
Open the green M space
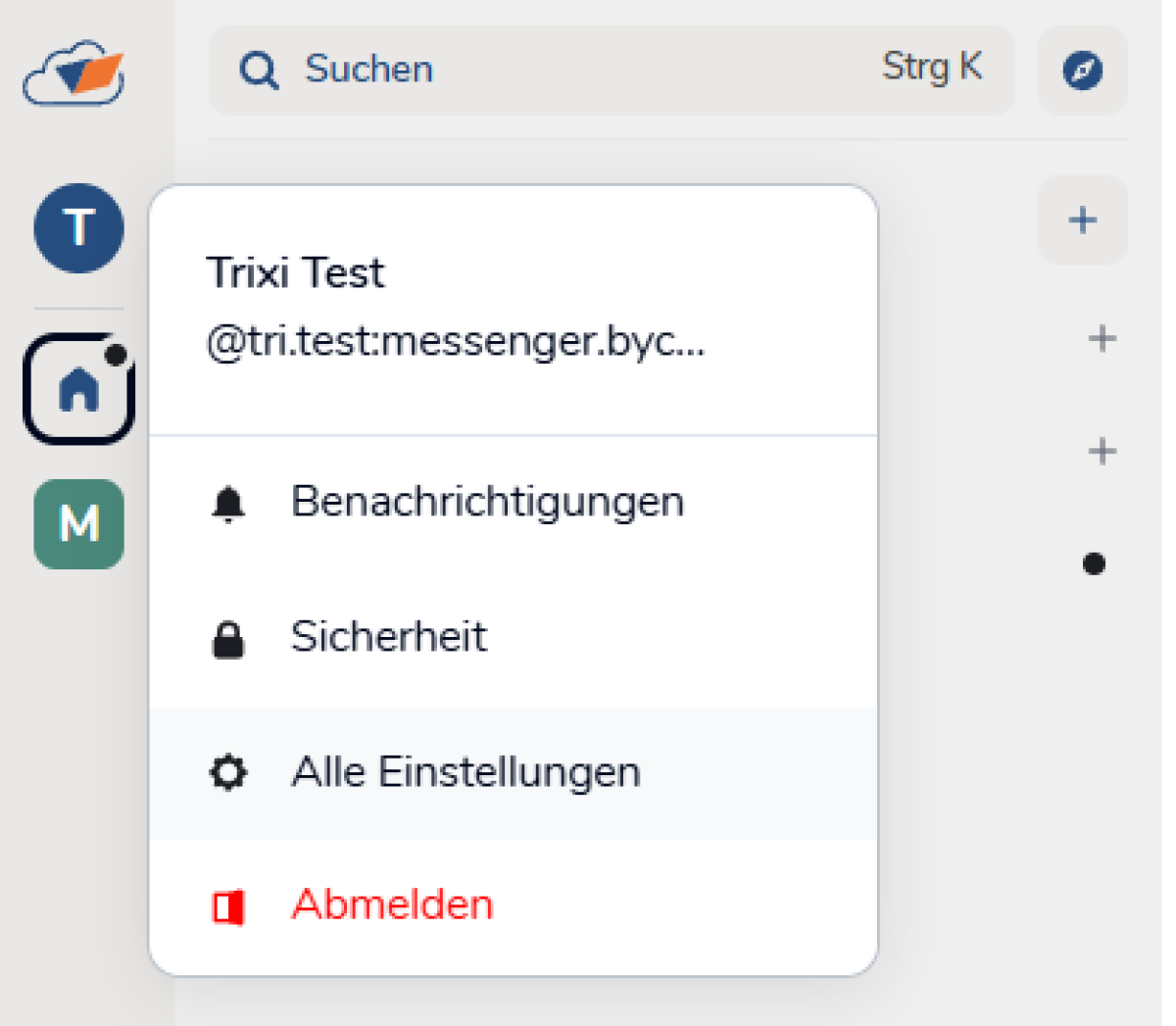click(78, 524)
